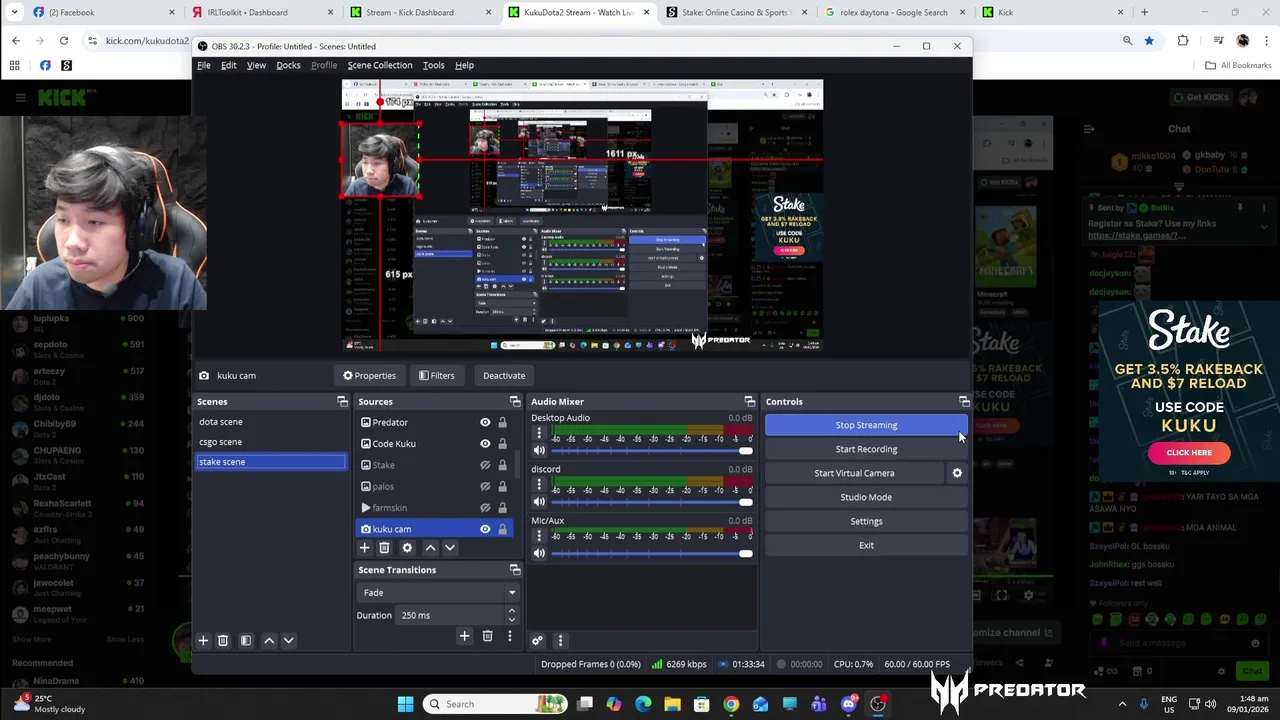Toggle lock on Predator source

(x=502, y=422)
